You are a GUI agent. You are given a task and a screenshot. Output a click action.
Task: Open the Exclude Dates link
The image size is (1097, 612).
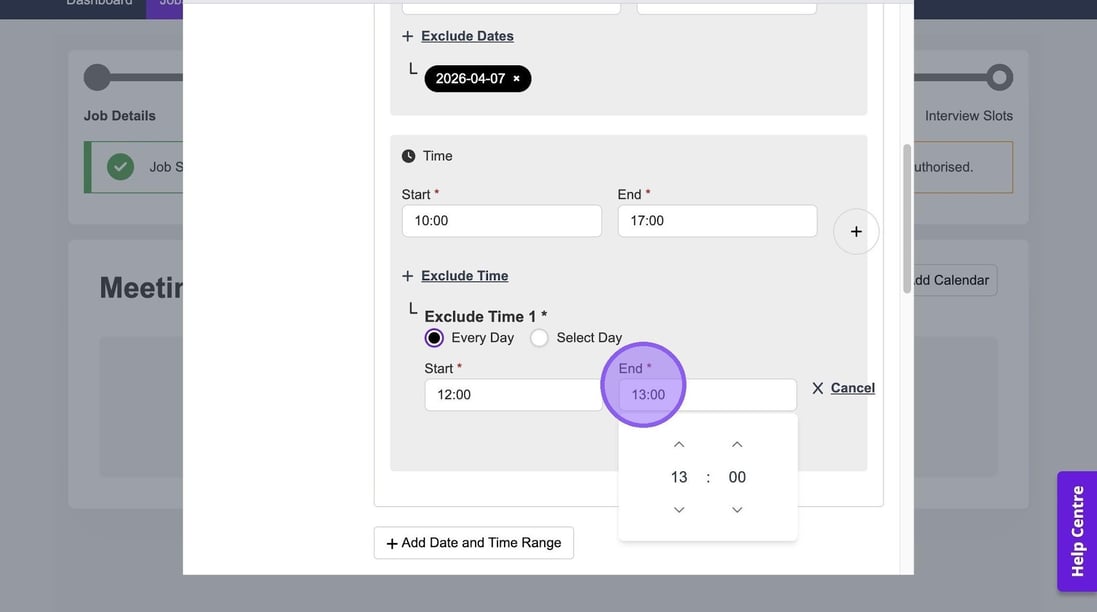point(467,36)
